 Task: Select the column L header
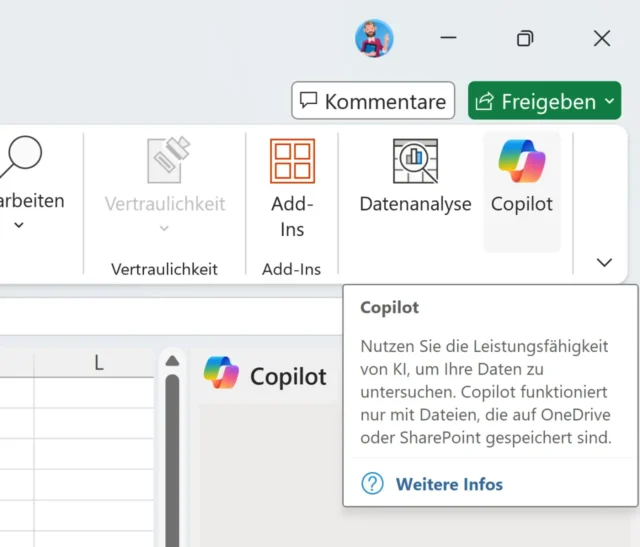click(x=98, y=363)
